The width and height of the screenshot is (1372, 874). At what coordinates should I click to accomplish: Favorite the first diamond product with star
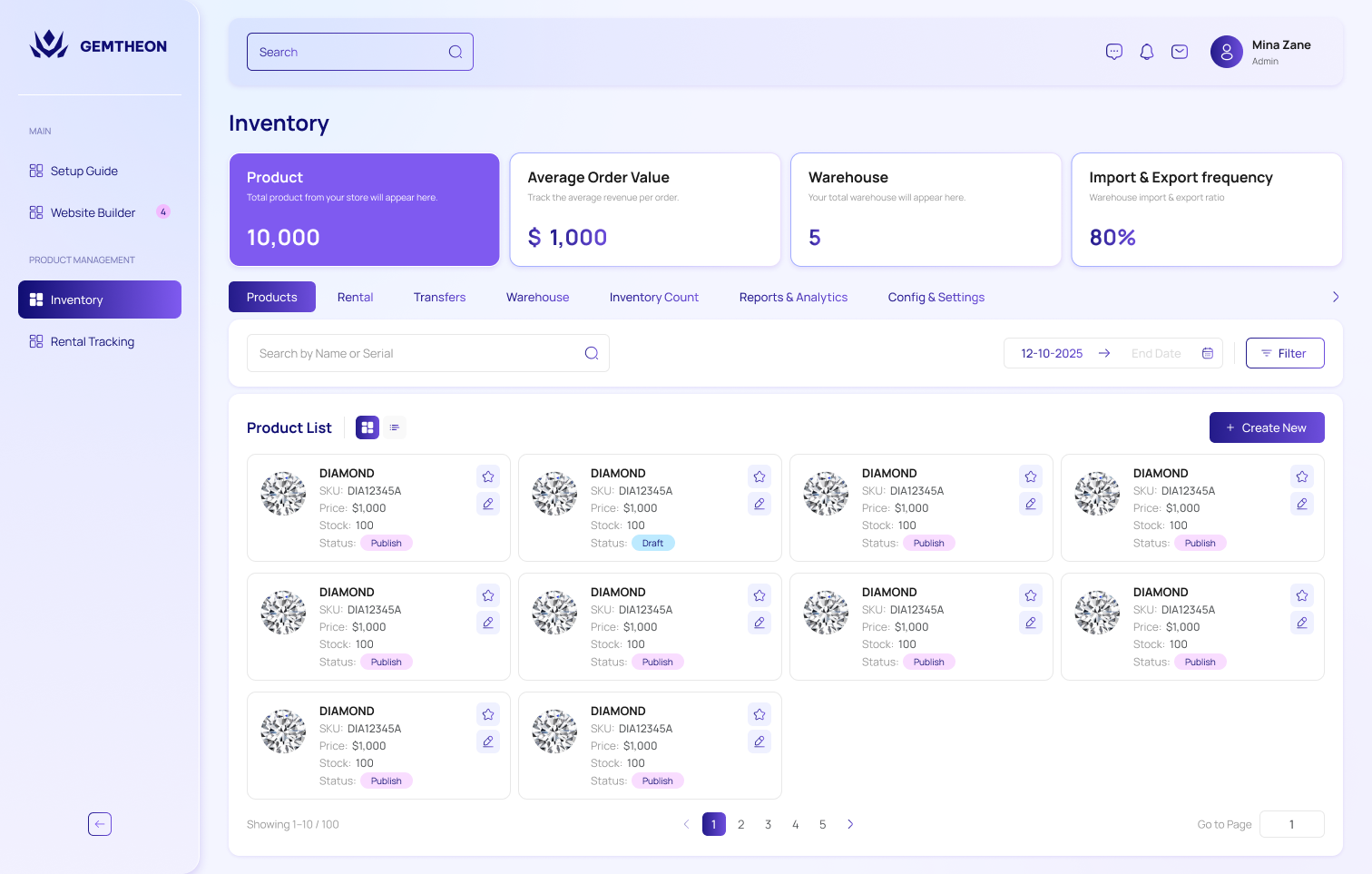pos(488,476)
